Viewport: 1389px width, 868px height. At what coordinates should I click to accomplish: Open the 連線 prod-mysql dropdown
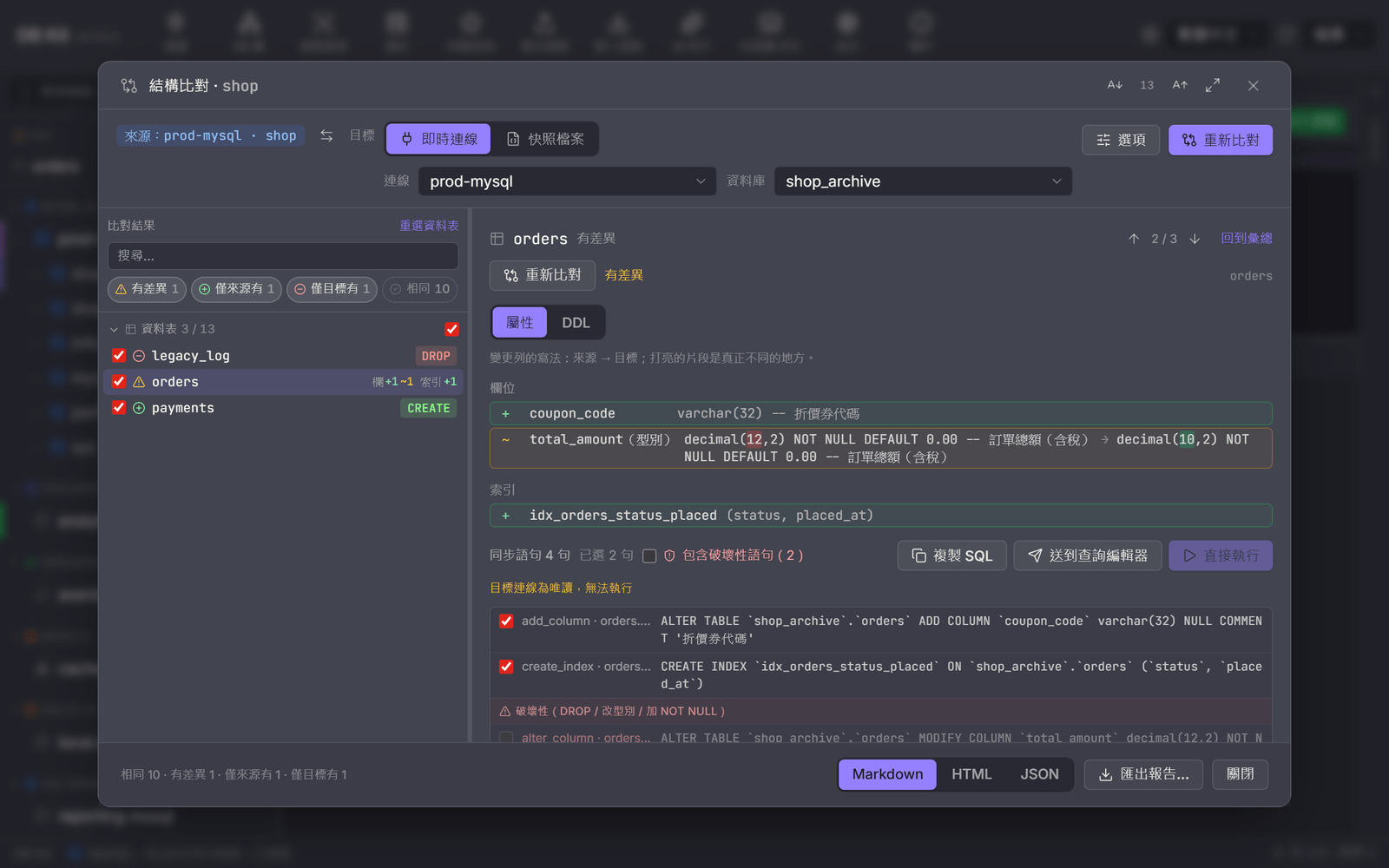(568, 181)
